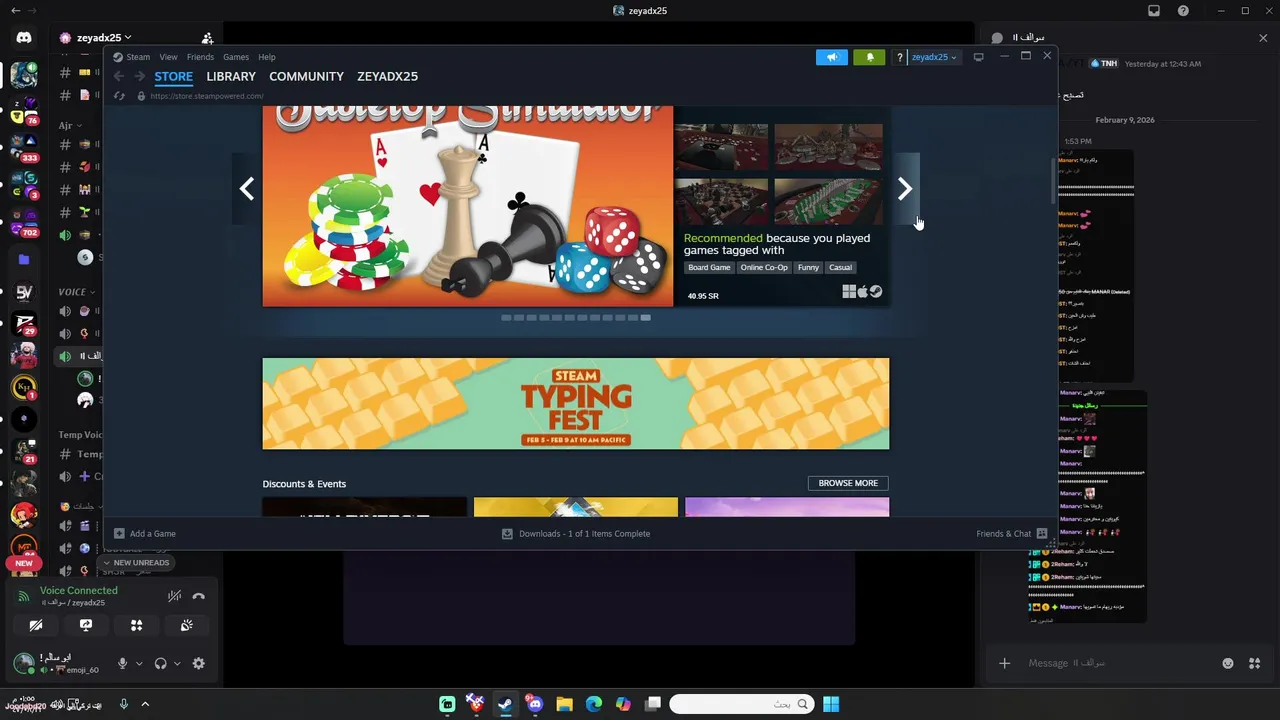The height and width of the screenshot is (720, 1280).
Task: Open Steam announcements megaphone button
Action: (x=831, y=57)
